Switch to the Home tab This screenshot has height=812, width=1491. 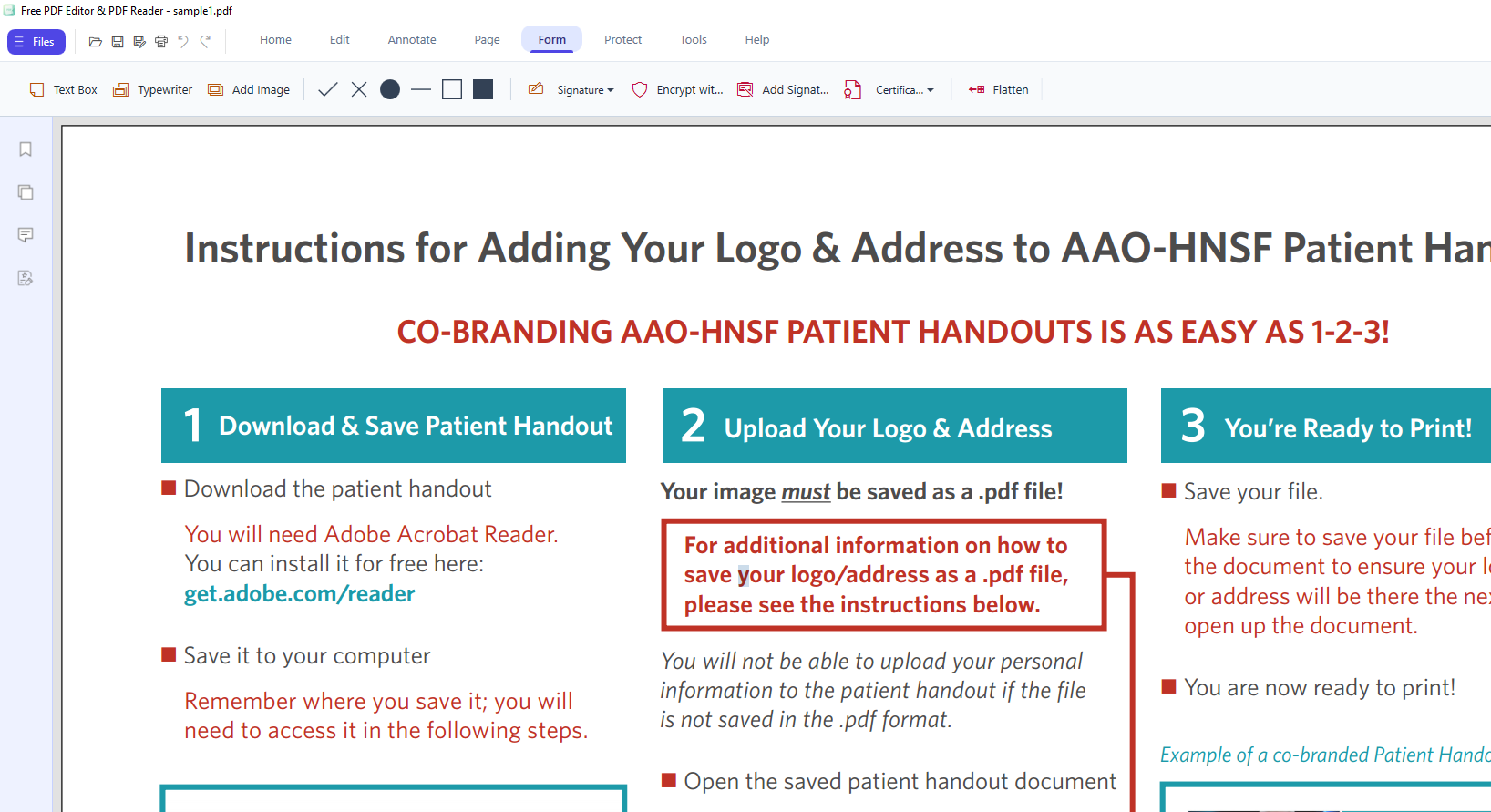point(275,40)
